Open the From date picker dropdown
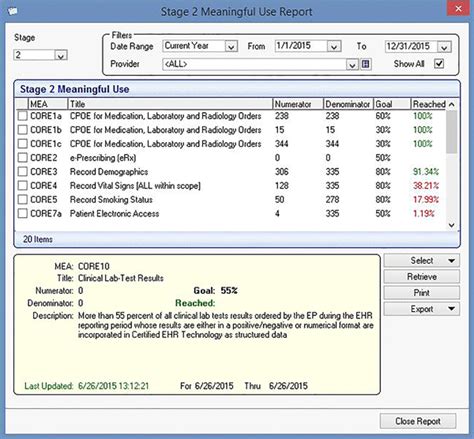Screen dimensions: 474x439 click(334, 47)
